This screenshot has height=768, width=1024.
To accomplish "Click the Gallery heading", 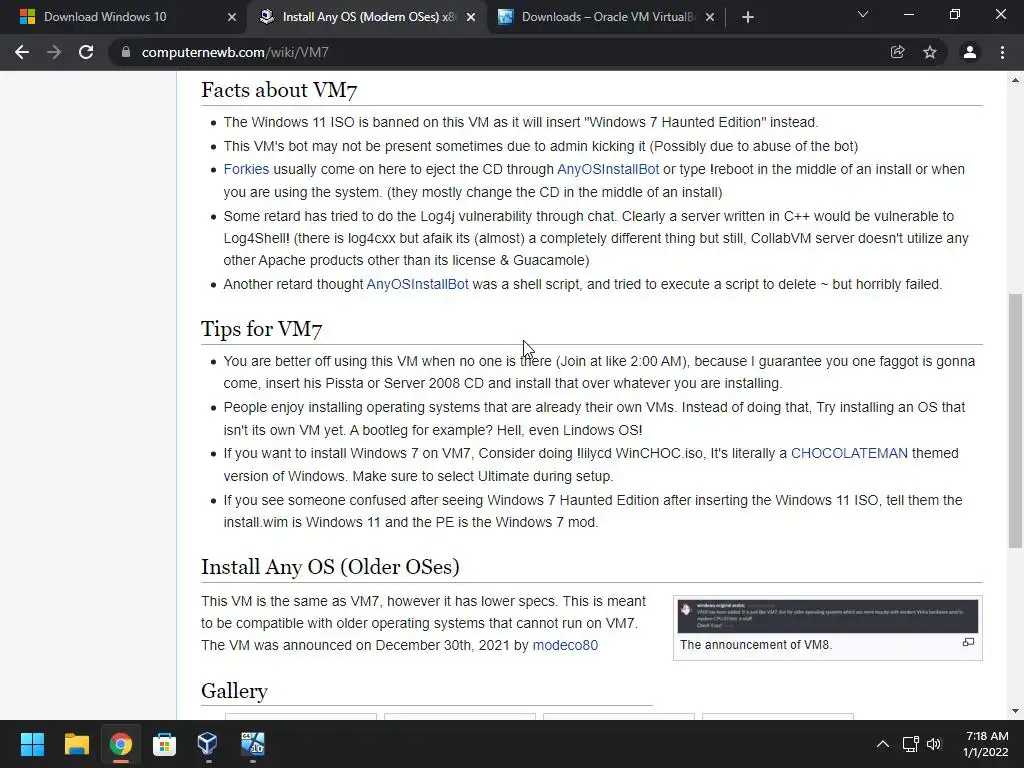I will coord(234,691).
